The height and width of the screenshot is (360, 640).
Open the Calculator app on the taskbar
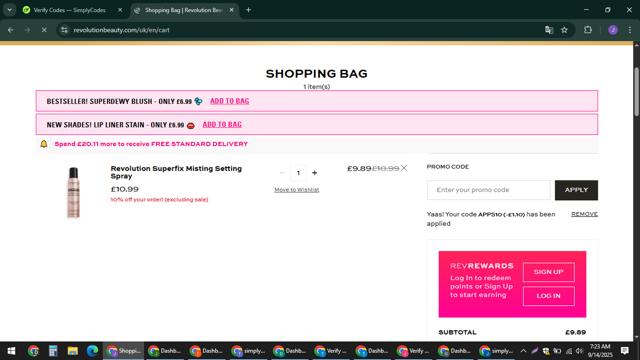coord(53,351)
